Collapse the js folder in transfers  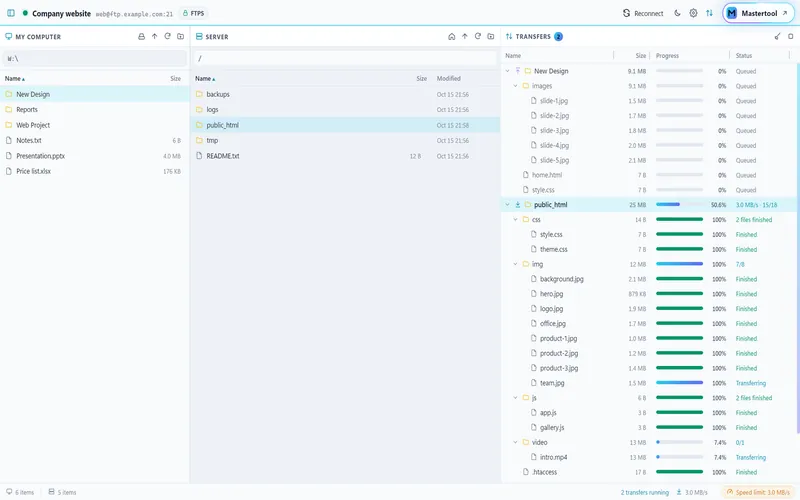pos(516,397)
